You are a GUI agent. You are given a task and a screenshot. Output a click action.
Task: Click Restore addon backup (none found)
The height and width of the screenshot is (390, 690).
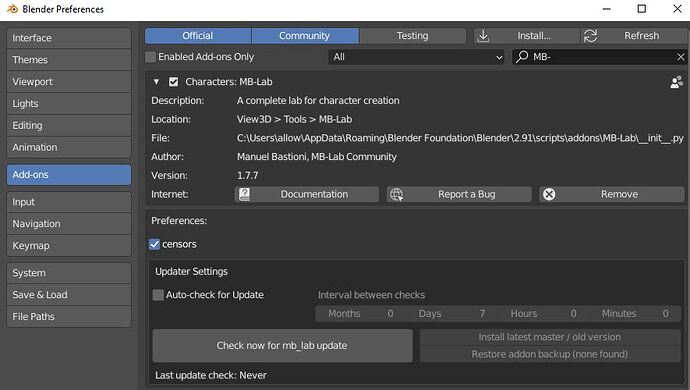[x=550, y=354]
